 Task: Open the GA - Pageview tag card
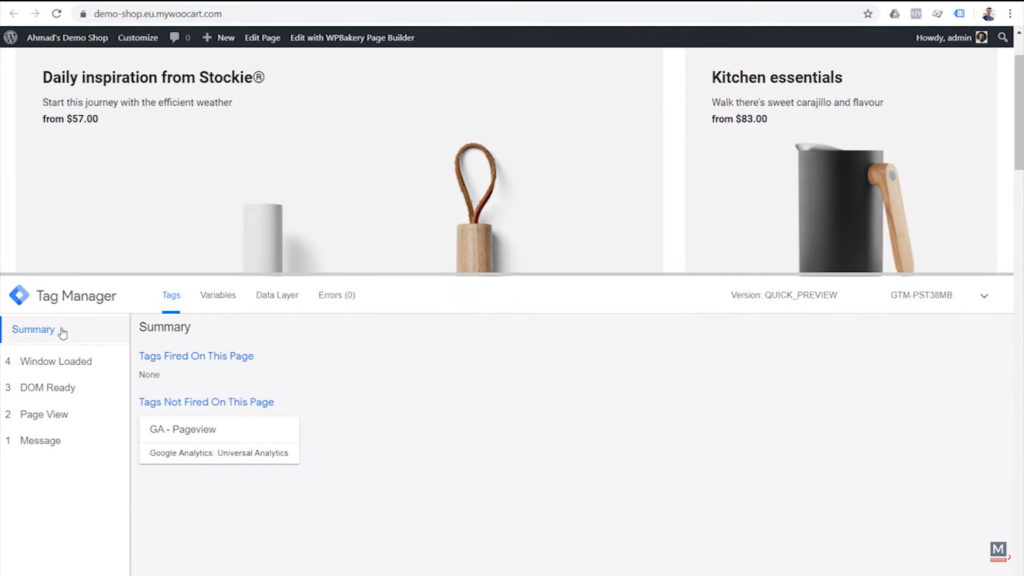click(219, 440)
